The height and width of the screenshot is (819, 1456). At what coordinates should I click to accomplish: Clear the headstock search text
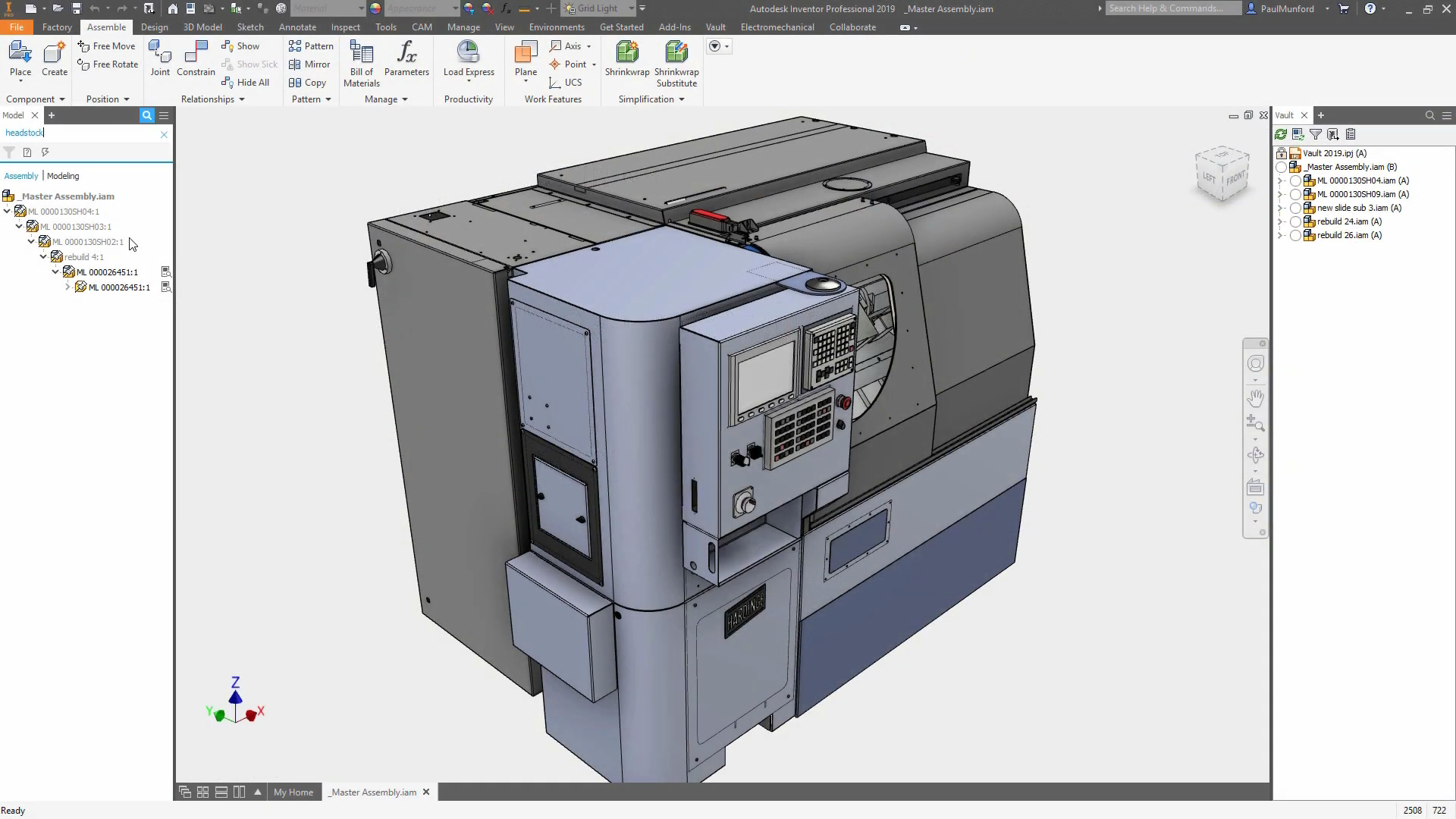(164, 134)
